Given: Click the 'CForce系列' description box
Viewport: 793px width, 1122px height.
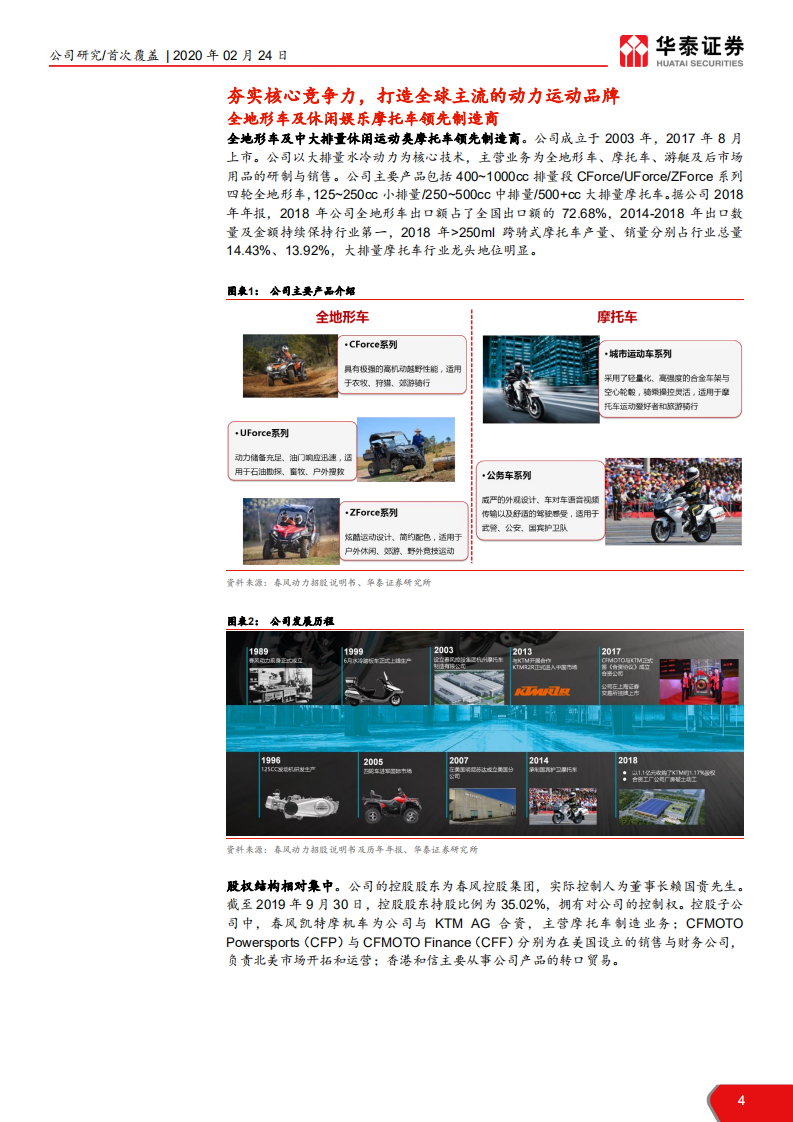Looking at the screenshot, I should tap(403, 364).
